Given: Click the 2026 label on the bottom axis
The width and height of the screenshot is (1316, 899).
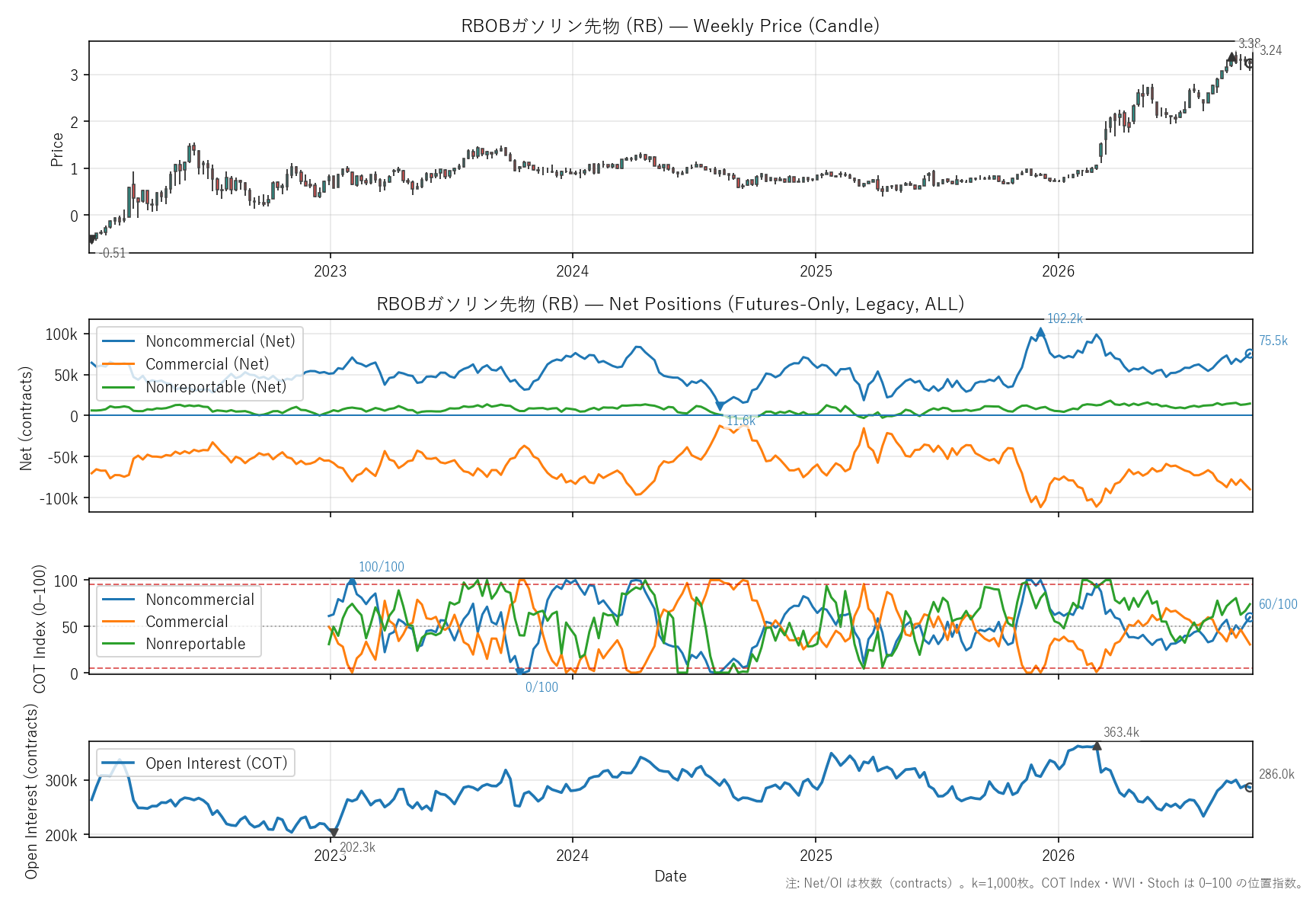Looking at the screenshot, I should (x=1058, y=856).
